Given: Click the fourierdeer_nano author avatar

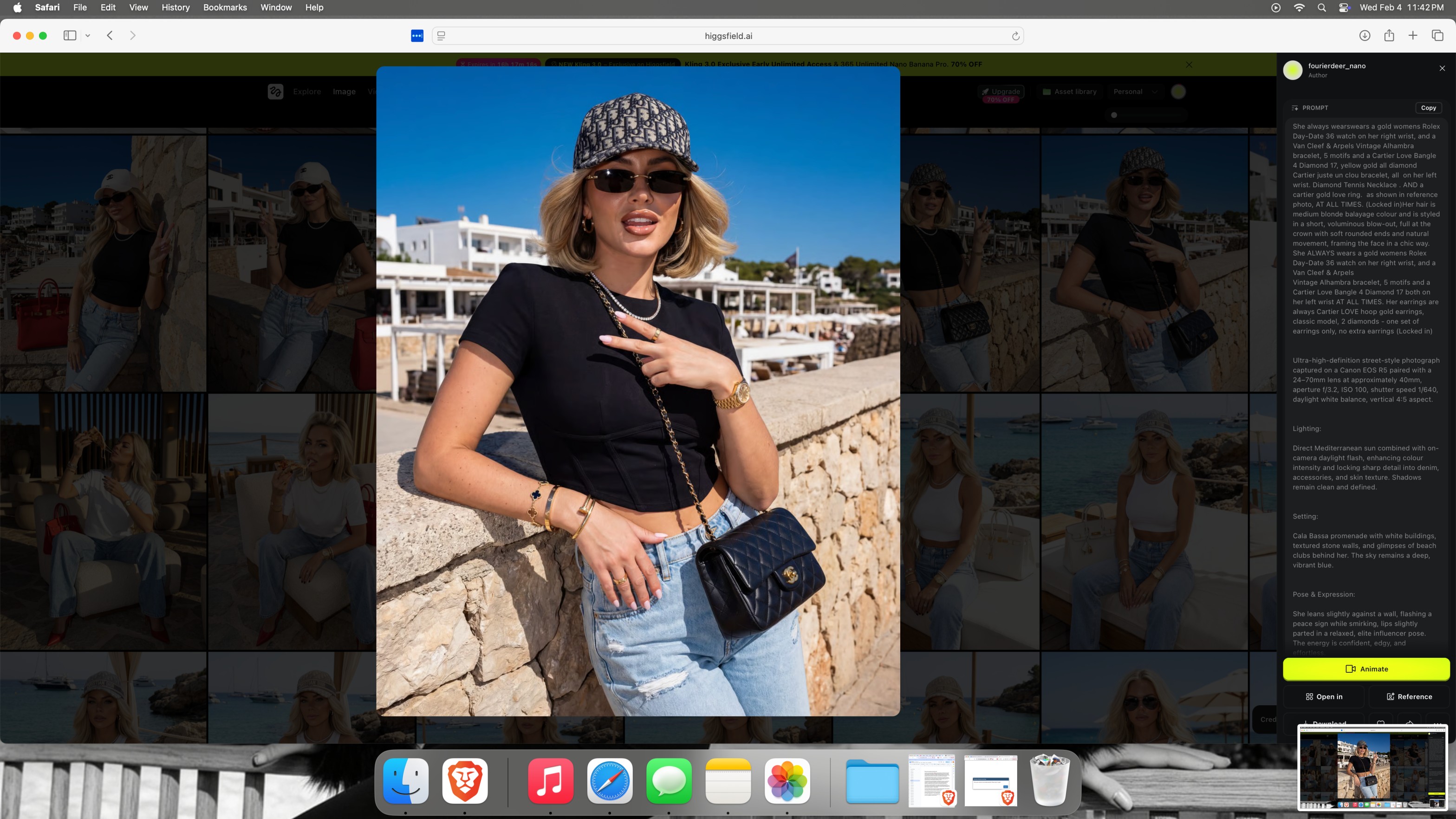Looking at the screenshot, I should click(x=1293, y=70).
